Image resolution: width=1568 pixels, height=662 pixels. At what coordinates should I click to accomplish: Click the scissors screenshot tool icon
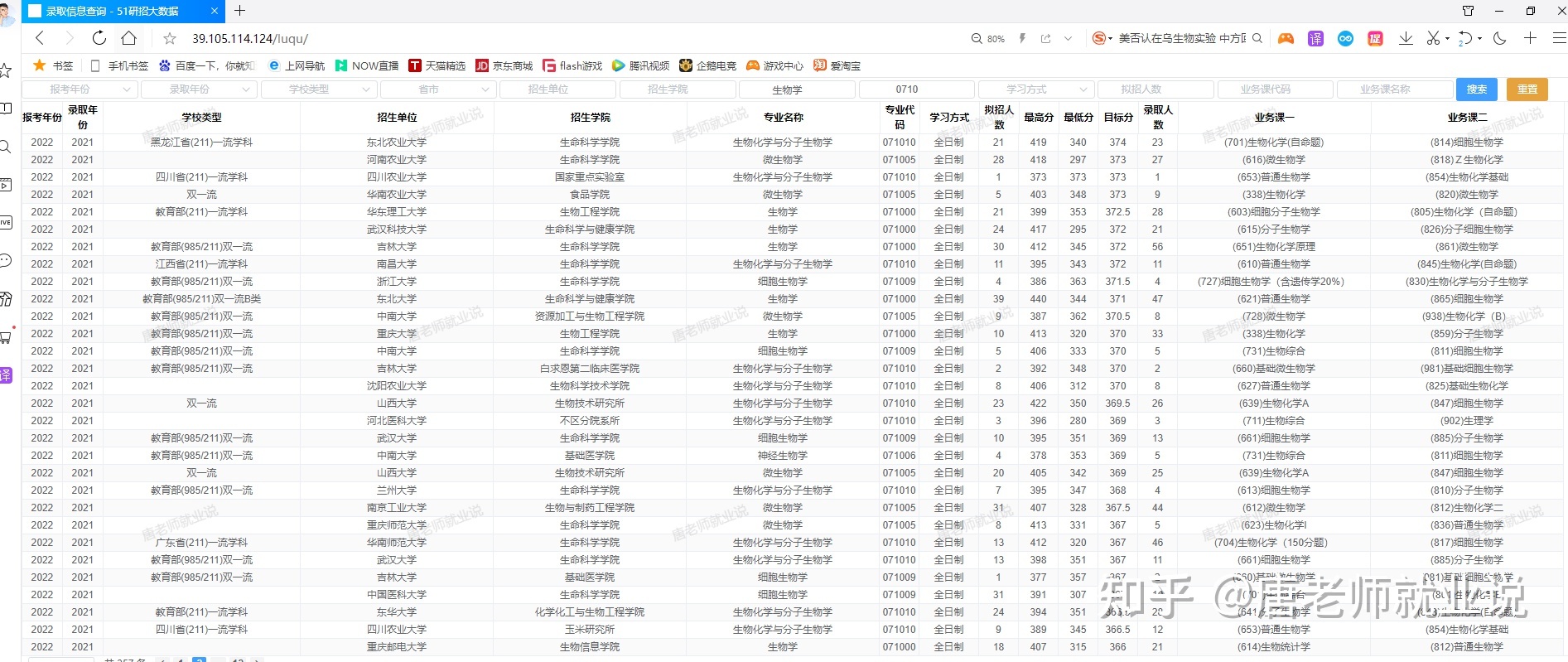click(1433, 39)
